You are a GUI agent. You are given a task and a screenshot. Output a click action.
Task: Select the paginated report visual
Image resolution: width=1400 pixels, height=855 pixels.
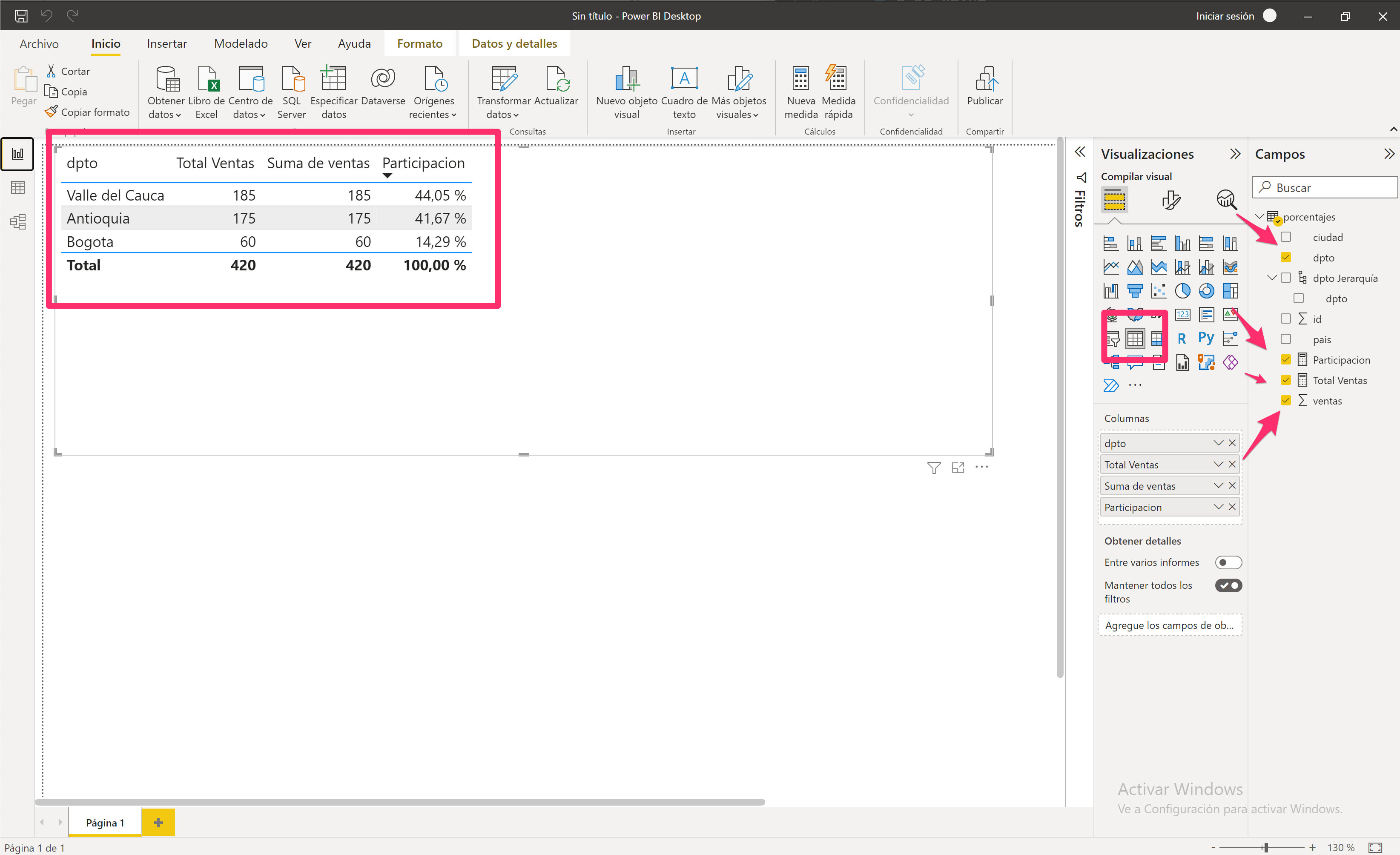pyautogui.click(x=1182, y=362)
